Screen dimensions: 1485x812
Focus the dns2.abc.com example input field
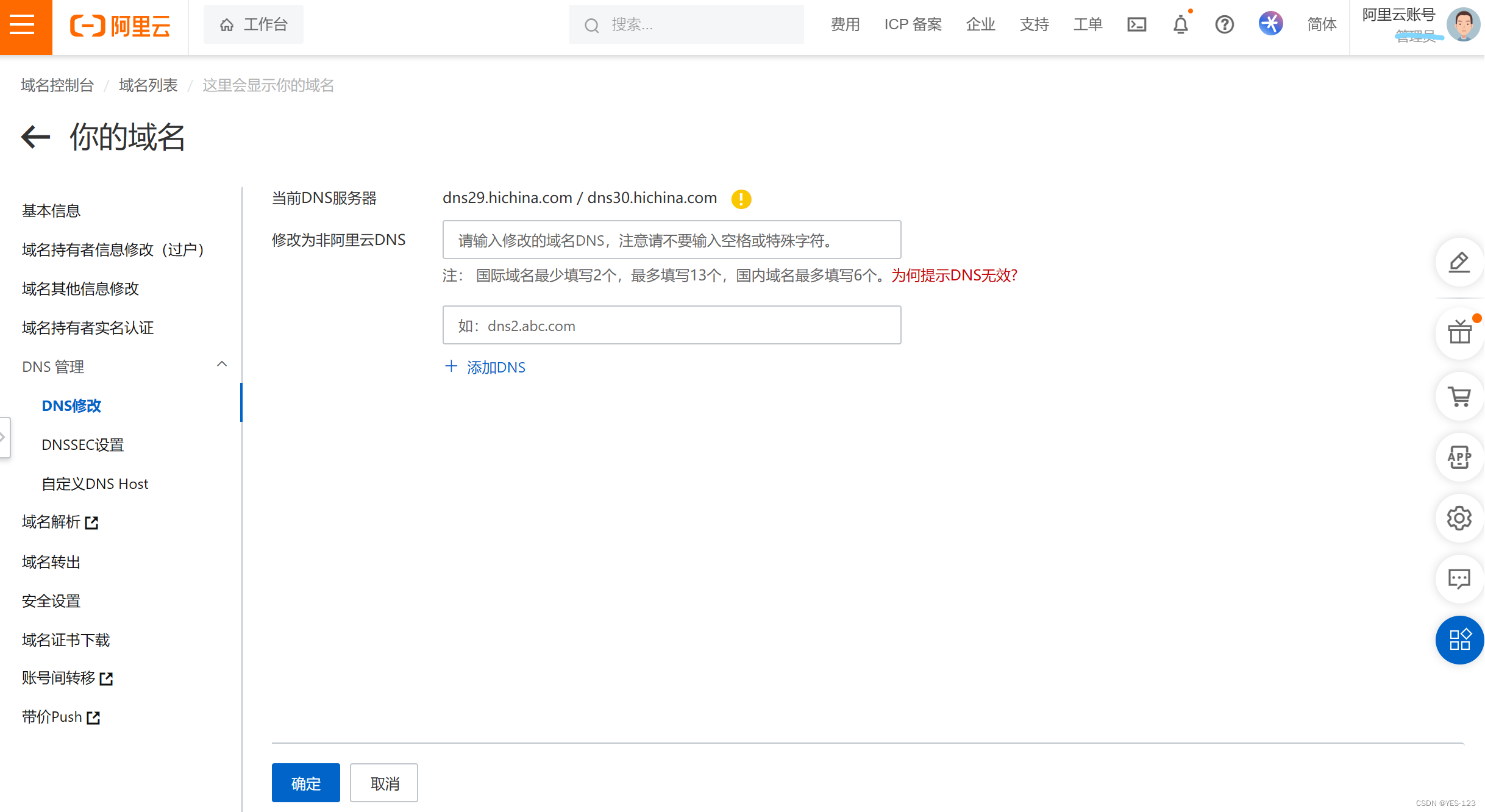[x=671, y=326]
